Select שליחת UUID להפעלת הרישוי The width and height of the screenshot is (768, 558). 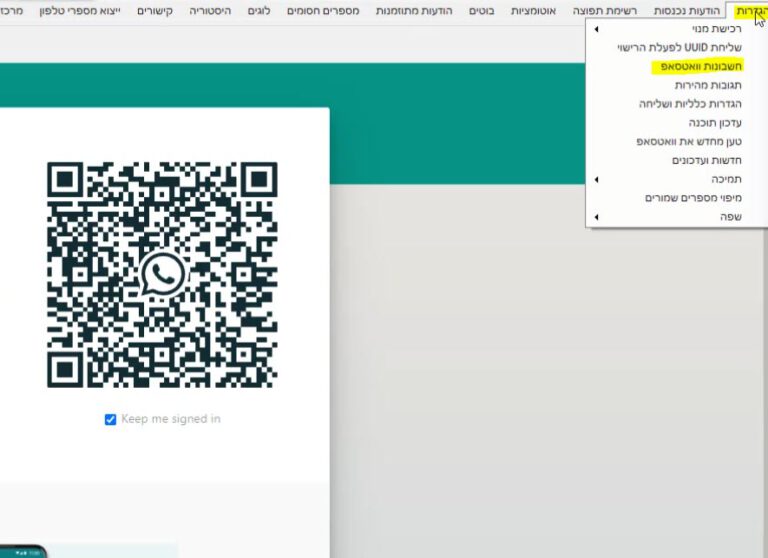[676, 48]
